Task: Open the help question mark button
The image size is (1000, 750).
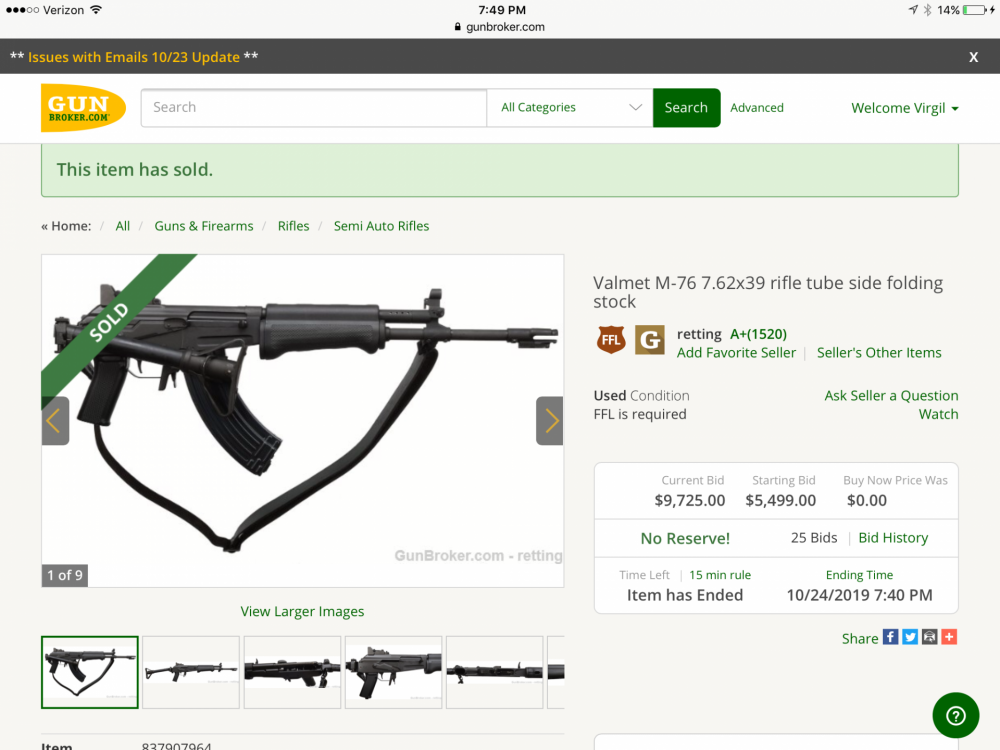Action: [x=955, y=716]
